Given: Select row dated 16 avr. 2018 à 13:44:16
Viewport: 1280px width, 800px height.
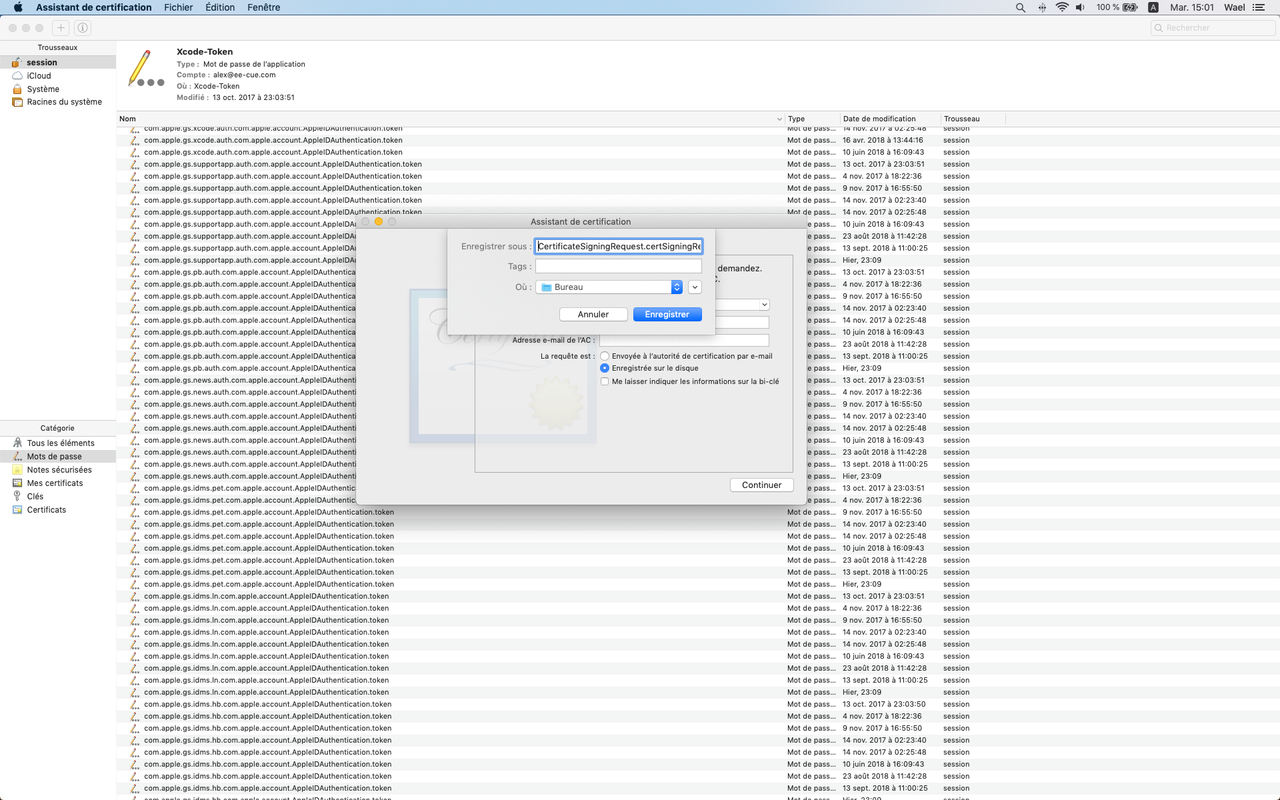Looking at the screenshot, I should [x=698, y=140].
